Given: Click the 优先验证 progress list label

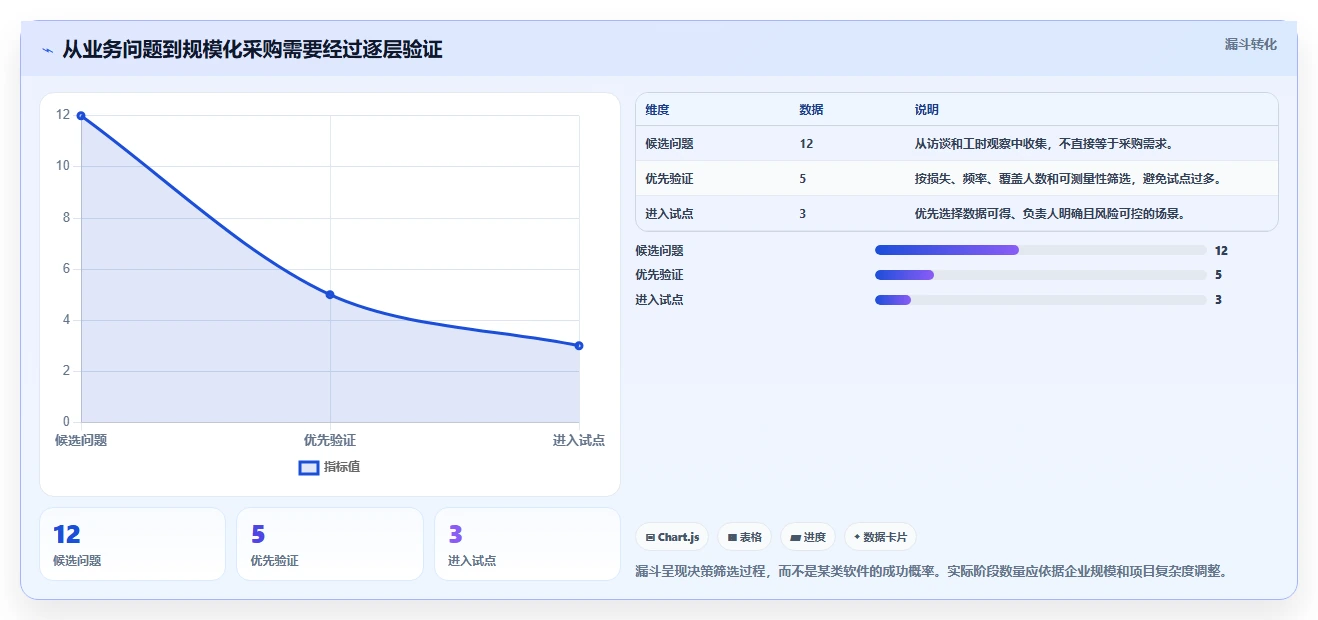Looking at the screenshot, I should click(x=659, y=275).
